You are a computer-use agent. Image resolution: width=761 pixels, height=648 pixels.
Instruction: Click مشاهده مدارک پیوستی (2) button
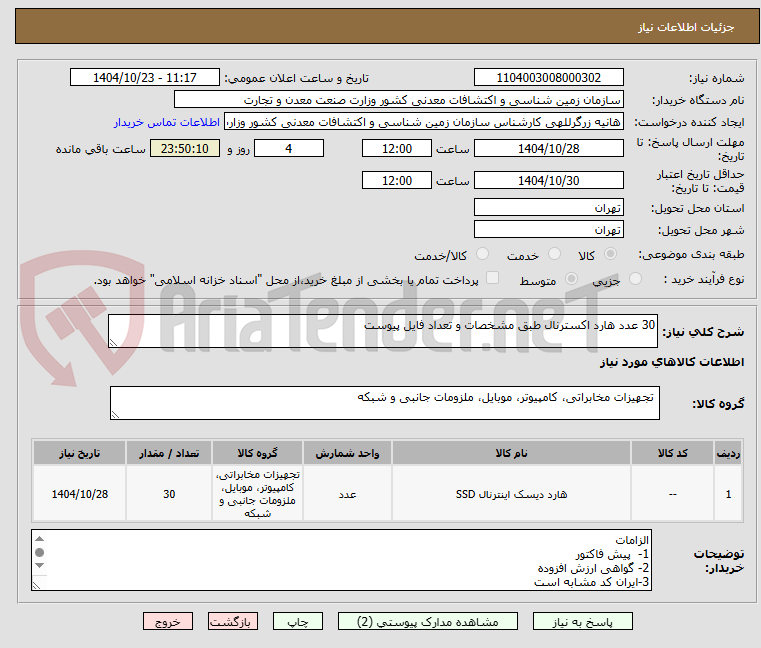pyautogui.click(x=428, y=621)
